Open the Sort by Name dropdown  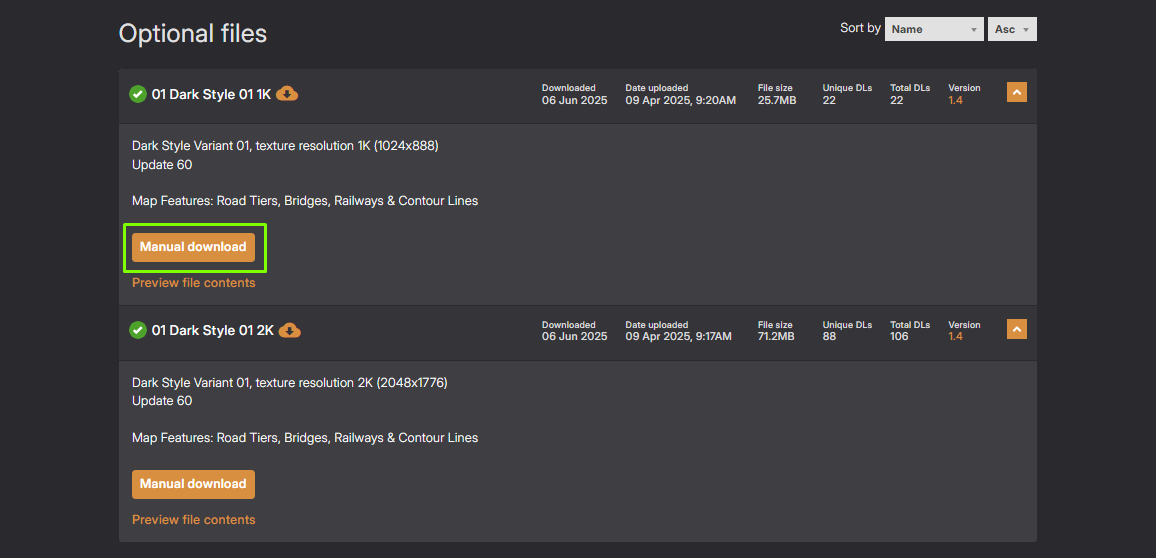(x=934, y=29)
